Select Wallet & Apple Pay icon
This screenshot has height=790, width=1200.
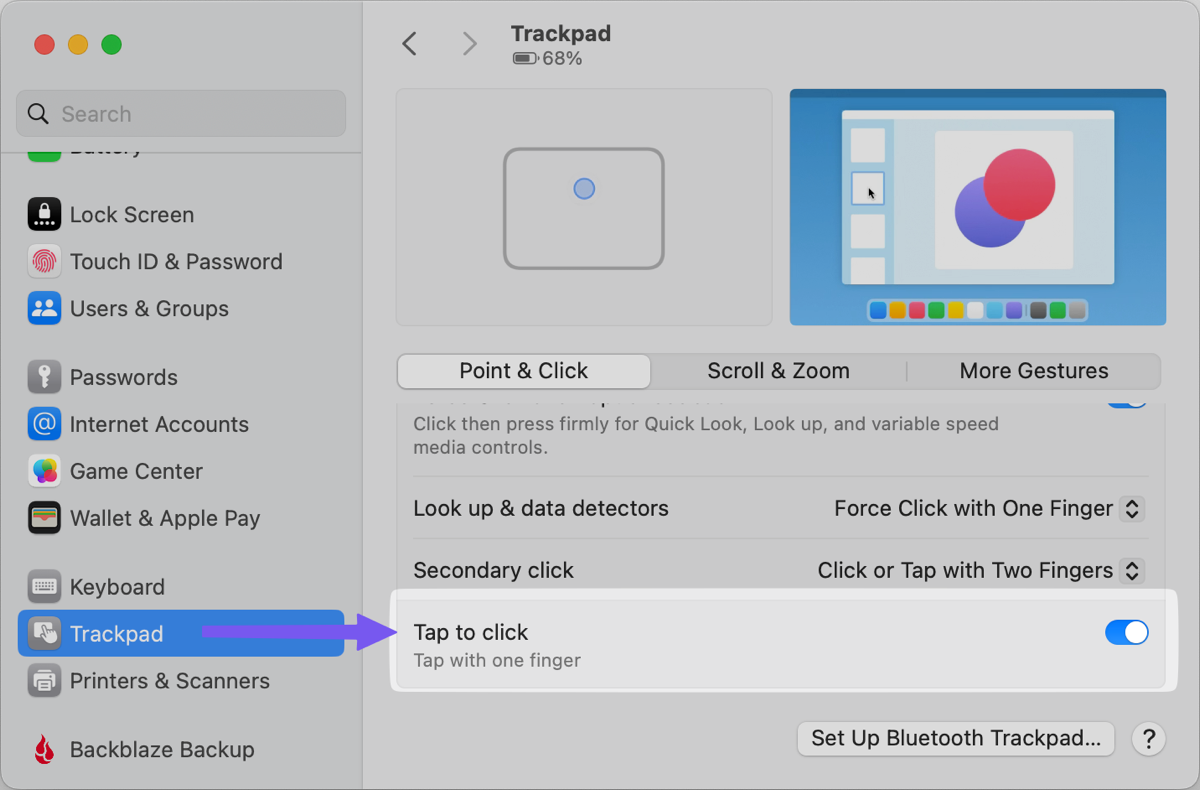click(x=44, y=518)
